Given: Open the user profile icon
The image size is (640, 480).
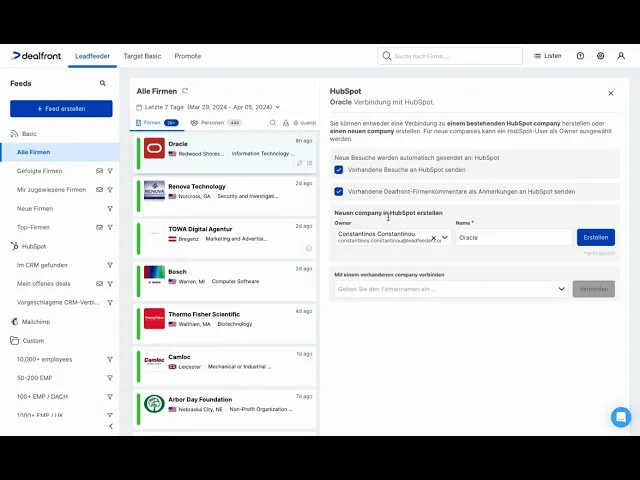Looking at the screenshot, I should pyautogui.click(x=621, y=56).
